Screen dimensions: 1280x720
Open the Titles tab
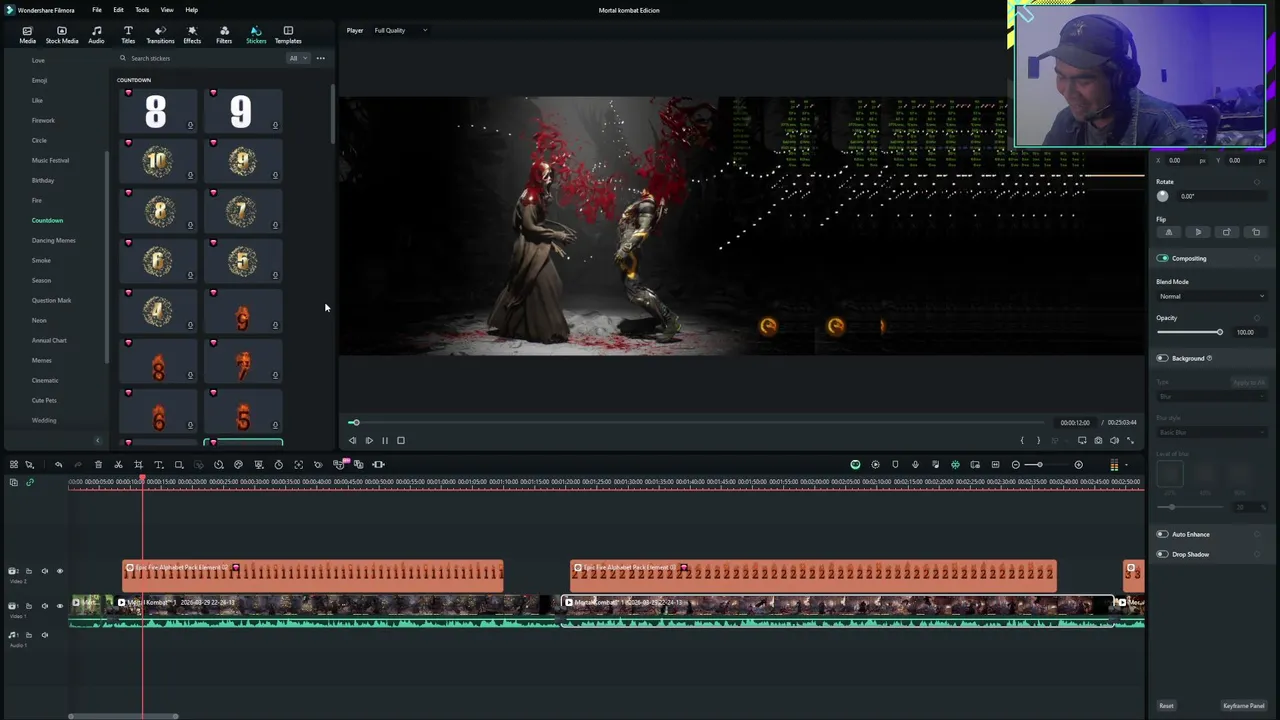[x=128, y=35]
